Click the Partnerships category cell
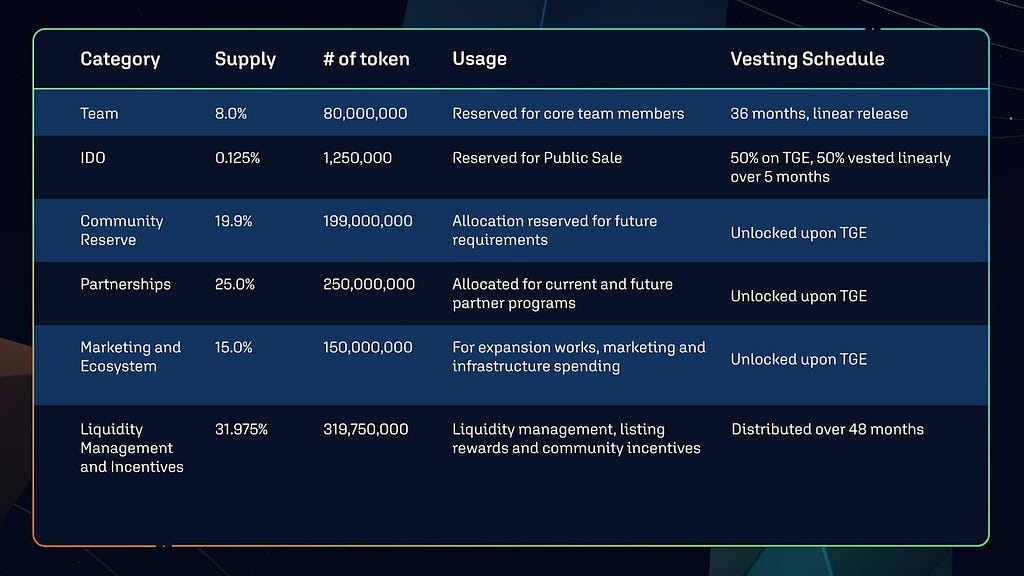Image resolution: width=1024 pixels, height=576 pixels. point(125,285)
